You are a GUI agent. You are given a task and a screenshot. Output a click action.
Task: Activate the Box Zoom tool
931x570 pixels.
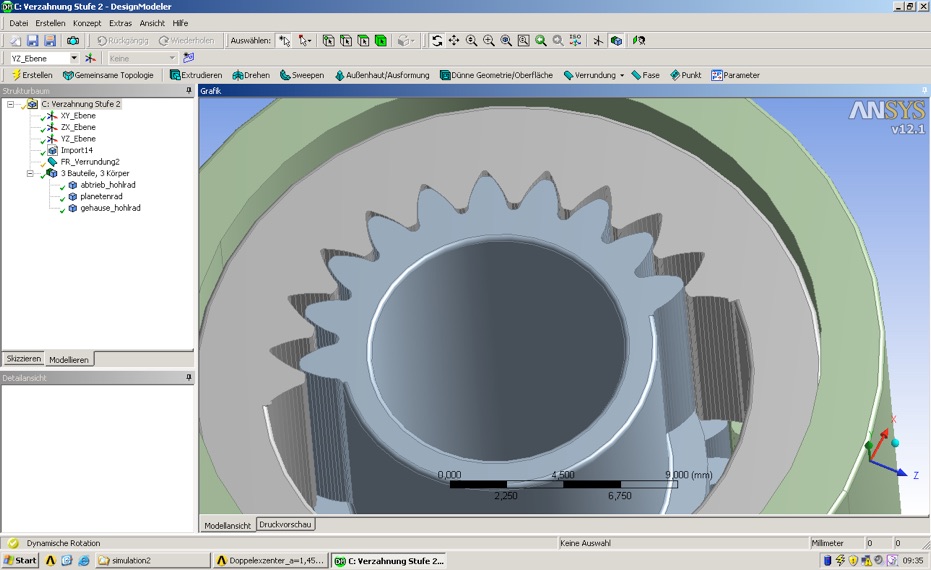[489, 40]
